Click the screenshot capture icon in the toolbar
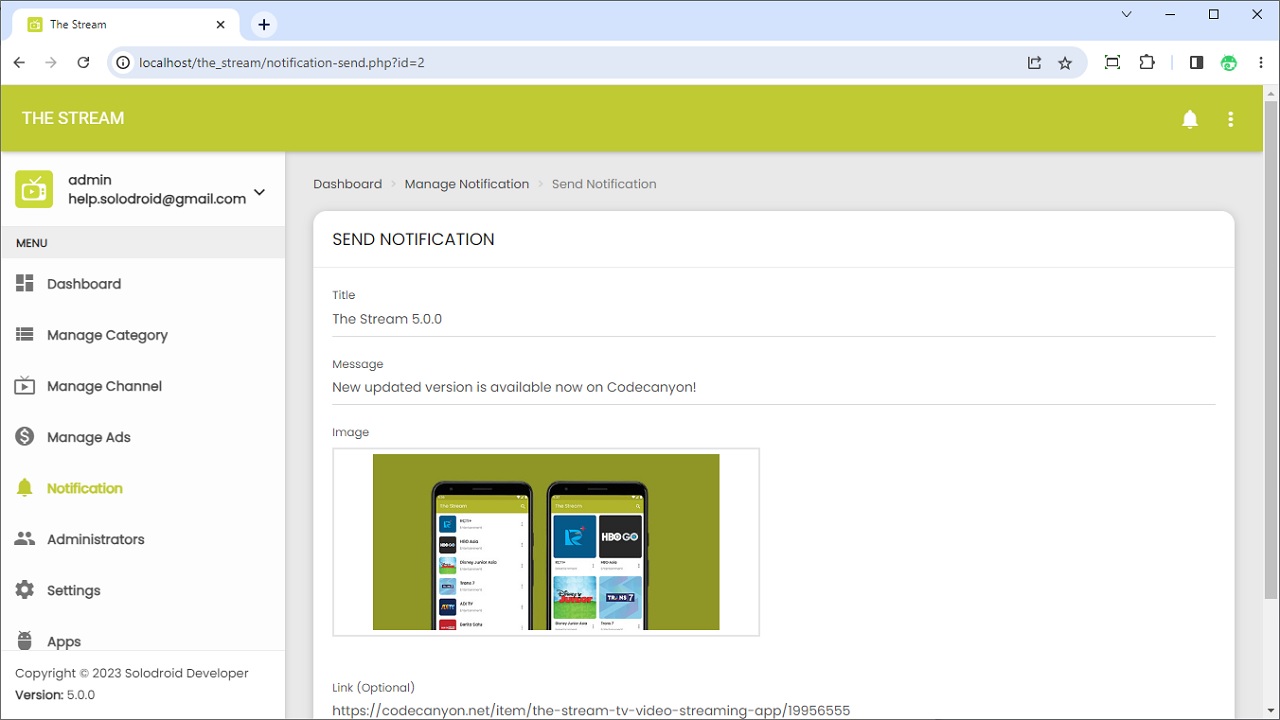The height and width of the screenshot is (720, 1280). coord(1112,62)
